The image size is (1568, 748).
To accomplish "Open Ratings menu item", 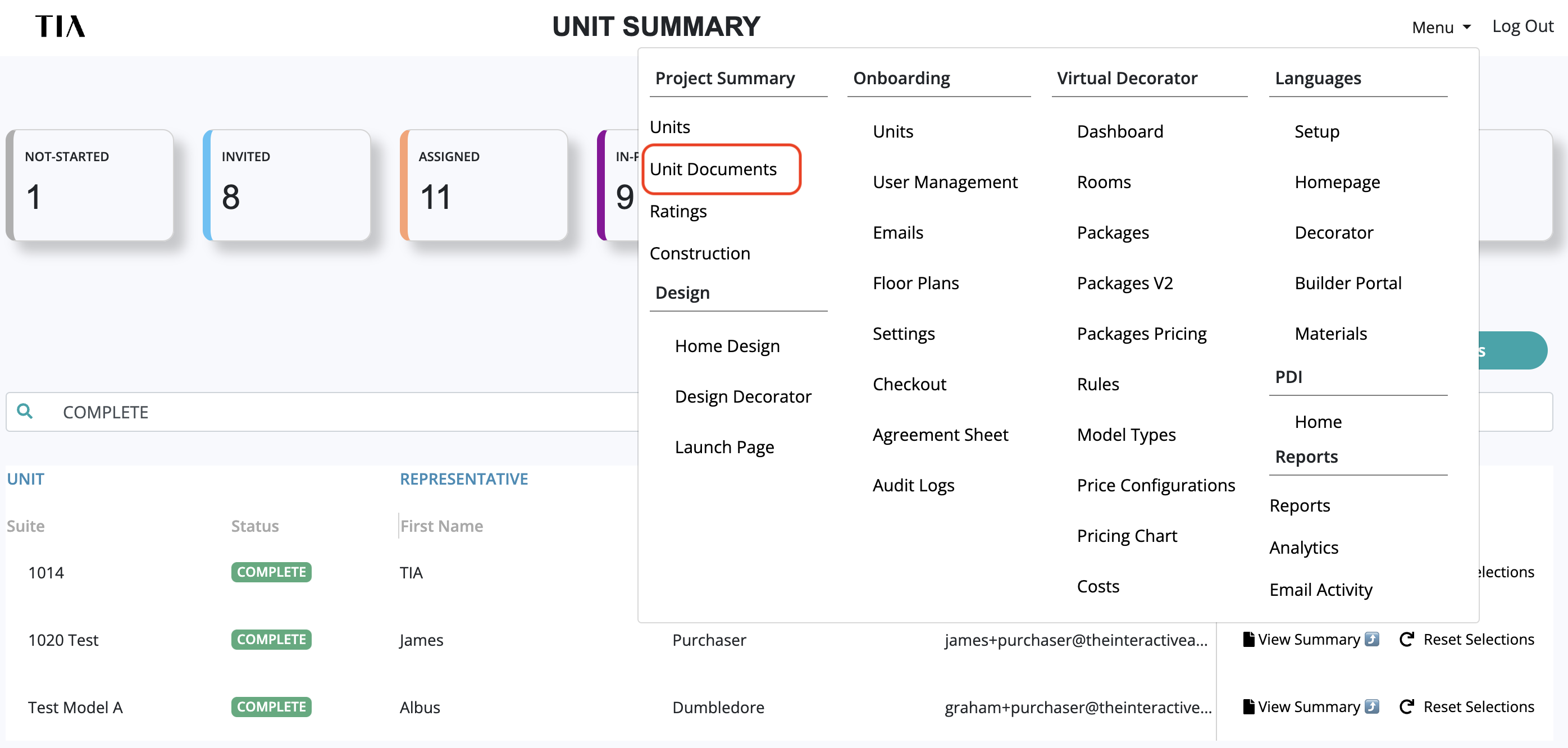I will click(678, 211).
